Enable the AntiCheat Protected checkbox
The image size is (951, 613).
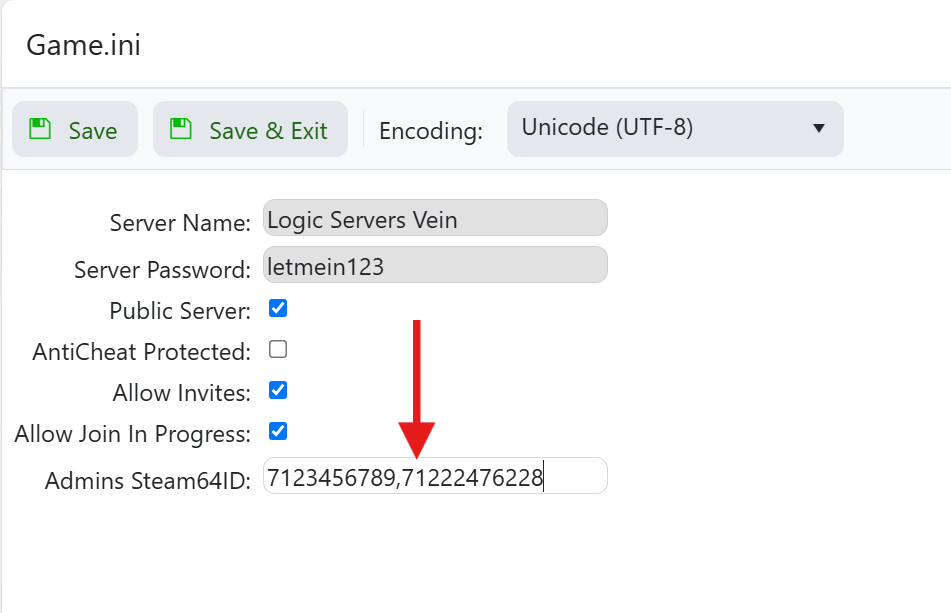pyautogui.click(x=278, y=349)
